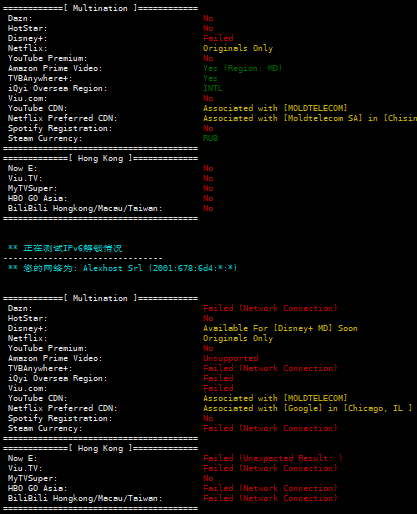The height and width of the screenshot is (514, 417).
Task: Click the red 'Unsupported' Amazon Prime Video result
Action: (231, 358)
